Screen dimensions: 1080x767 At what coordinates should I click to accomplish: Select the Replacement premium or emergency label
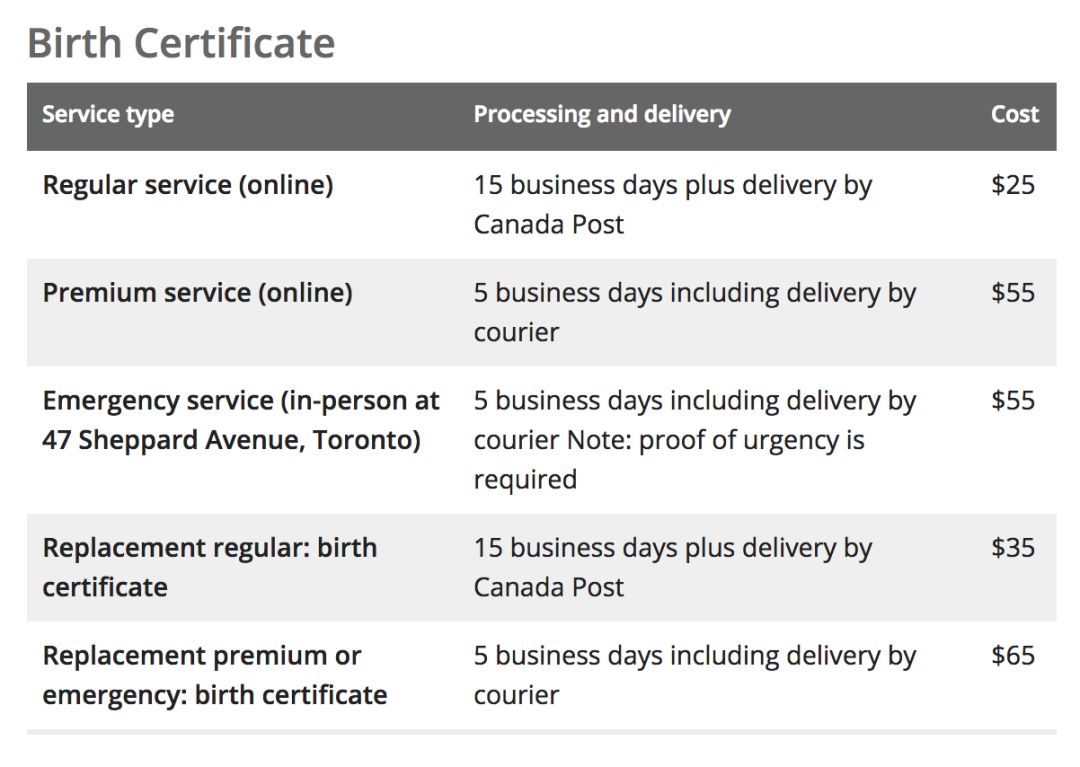[214, 675]
